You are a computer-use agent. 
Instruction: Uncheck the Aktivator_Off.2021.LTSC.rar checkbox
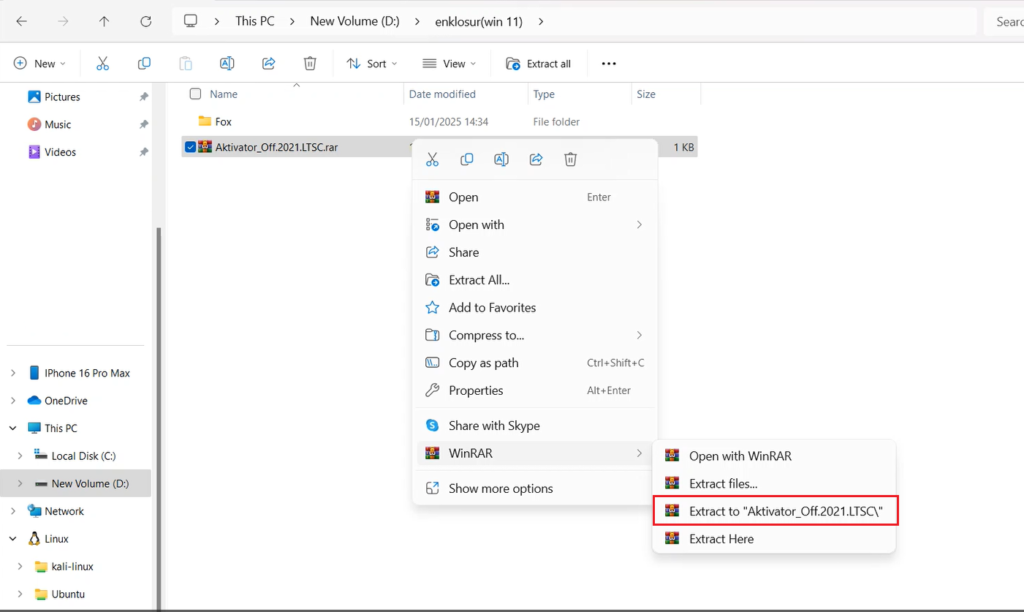(190, 147)
